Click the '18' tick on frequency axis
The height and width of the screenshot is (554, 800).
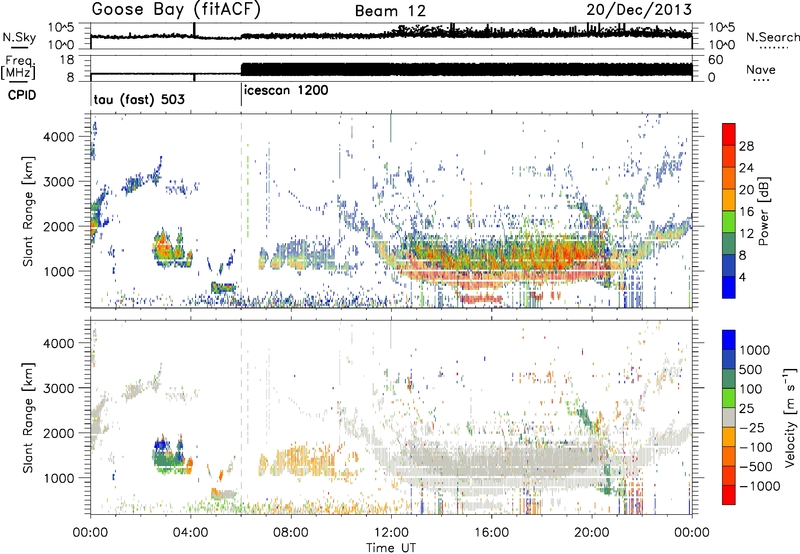(67, 60)
